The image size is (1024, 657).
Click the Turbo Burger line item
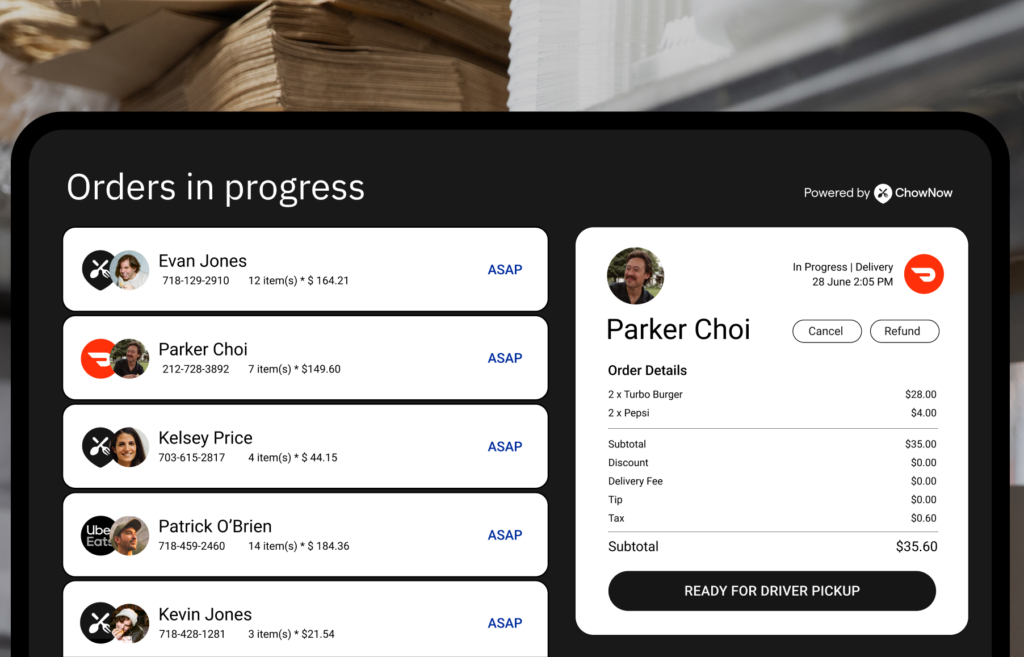[772, 394]
